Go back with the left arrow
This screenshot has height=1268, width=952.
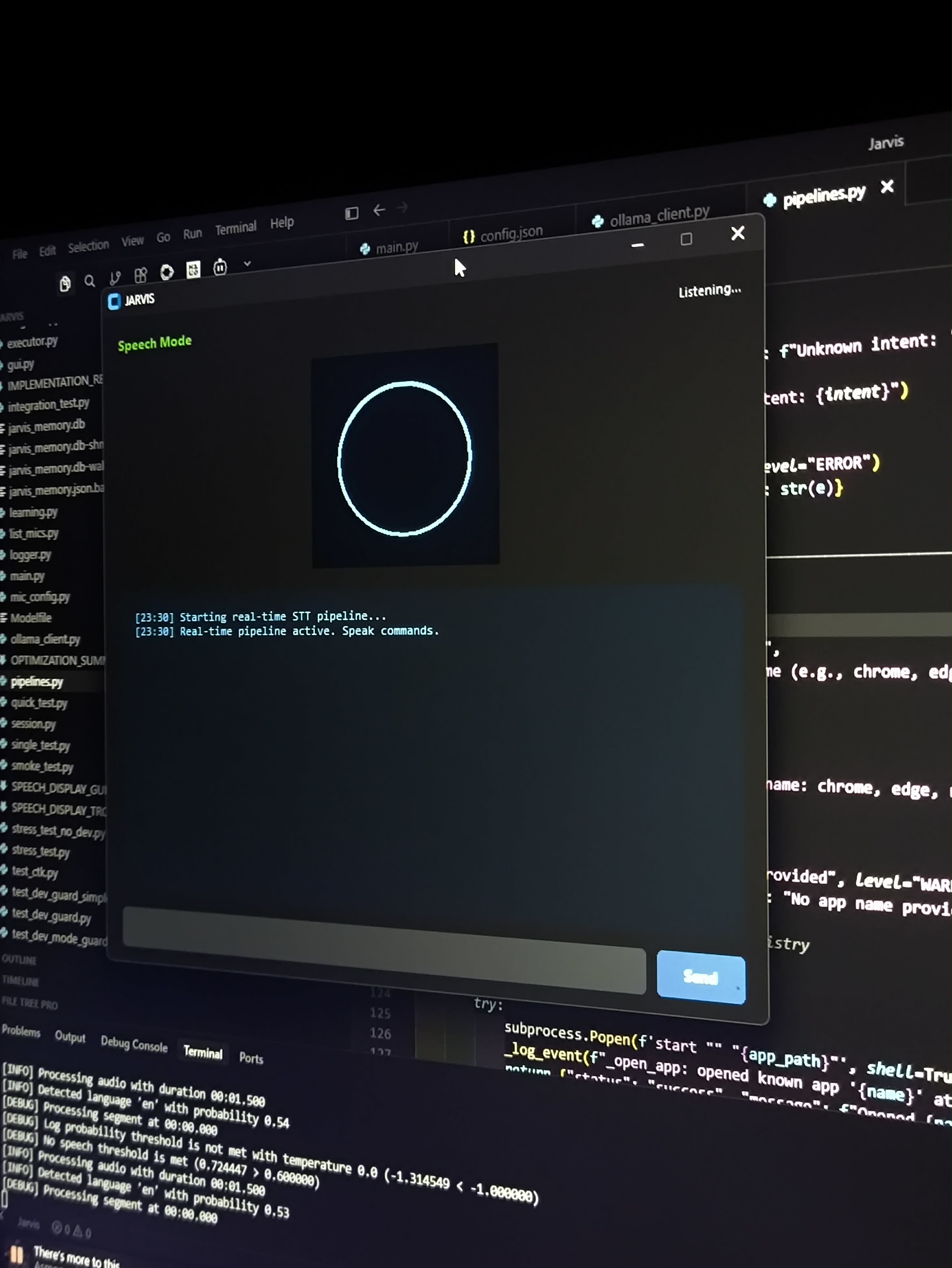379,211
